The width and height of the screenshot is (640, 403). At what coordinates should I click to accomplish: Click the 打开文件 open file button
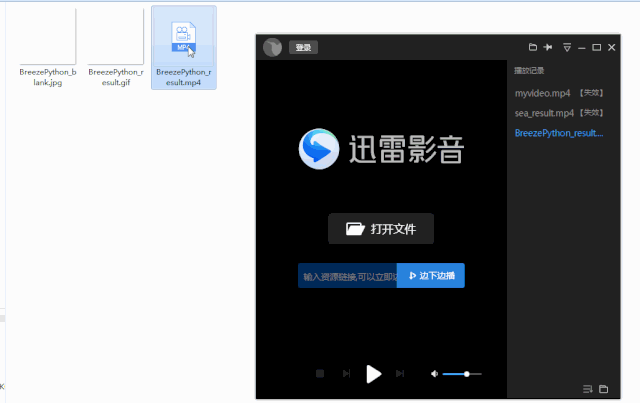[381, 229]
